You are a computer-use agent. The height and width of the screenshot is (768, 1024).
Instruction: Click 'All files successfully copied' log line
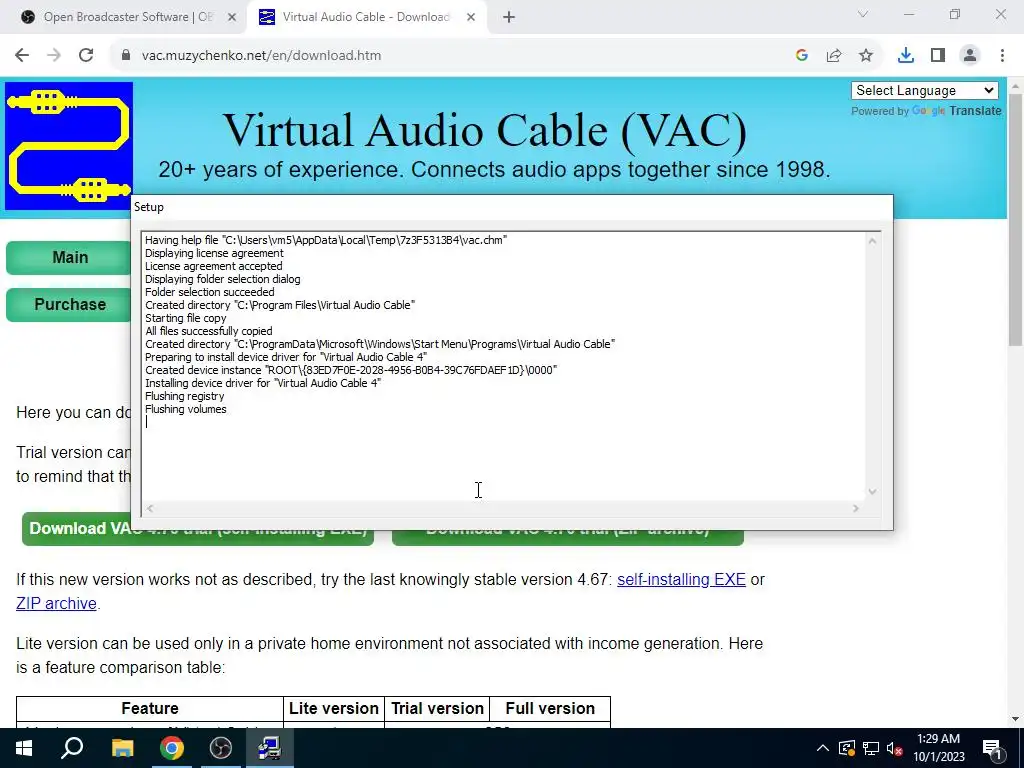point(208,331)
